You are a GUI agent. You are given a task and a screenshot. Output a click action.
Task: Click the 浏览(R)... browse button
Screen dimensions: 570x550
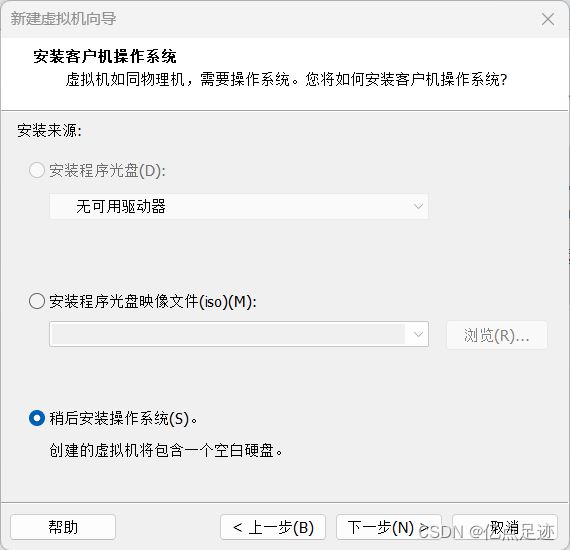[x=497, y=335]
